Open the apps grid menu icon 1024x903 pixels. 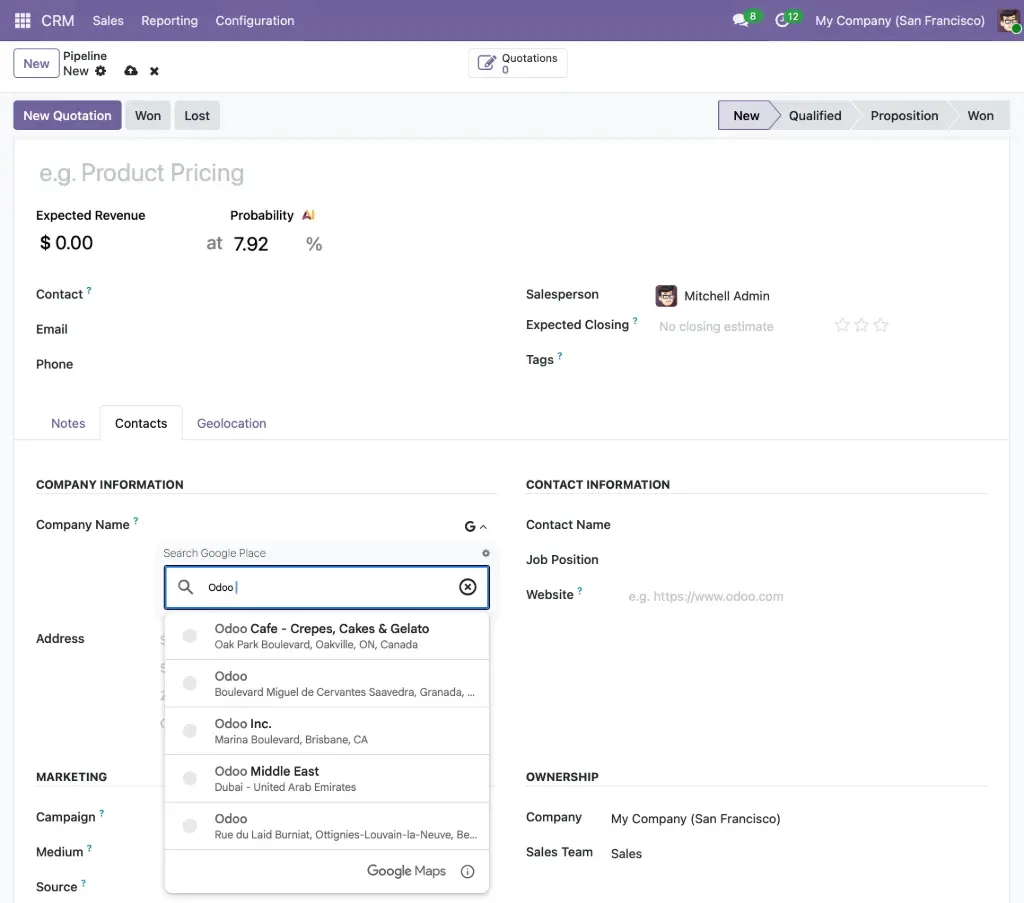(23, 20)
